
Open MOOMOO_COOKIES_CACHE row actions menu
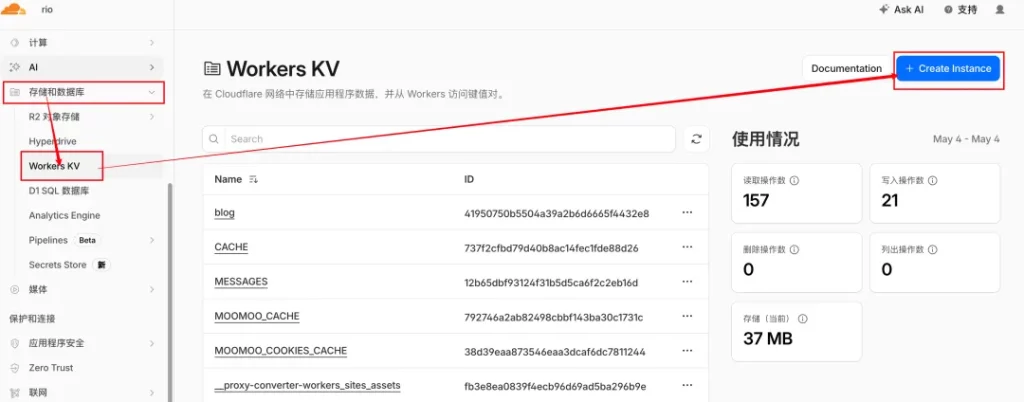(x=686, y=351)
